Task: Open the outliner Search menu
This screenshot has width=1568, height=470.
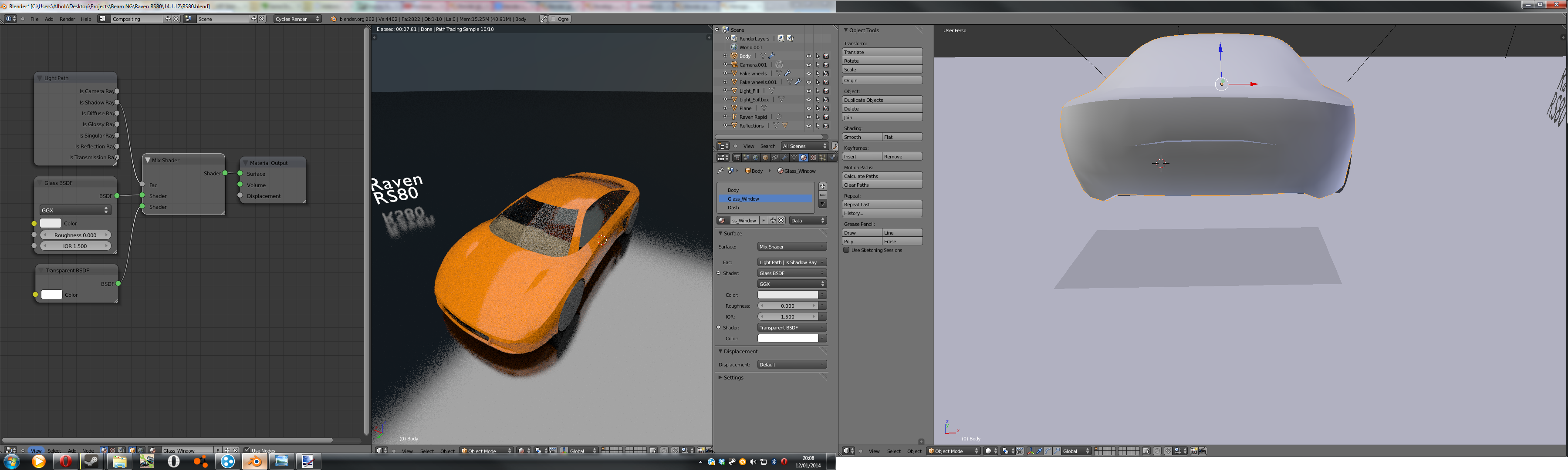Action: (x=768, y=146)
